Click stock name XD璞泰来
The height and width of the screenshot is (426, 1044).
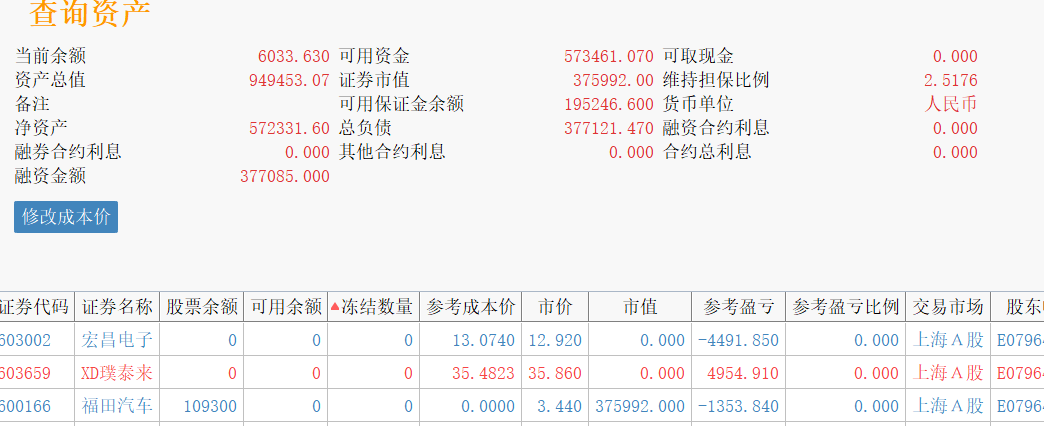point(117,373)
